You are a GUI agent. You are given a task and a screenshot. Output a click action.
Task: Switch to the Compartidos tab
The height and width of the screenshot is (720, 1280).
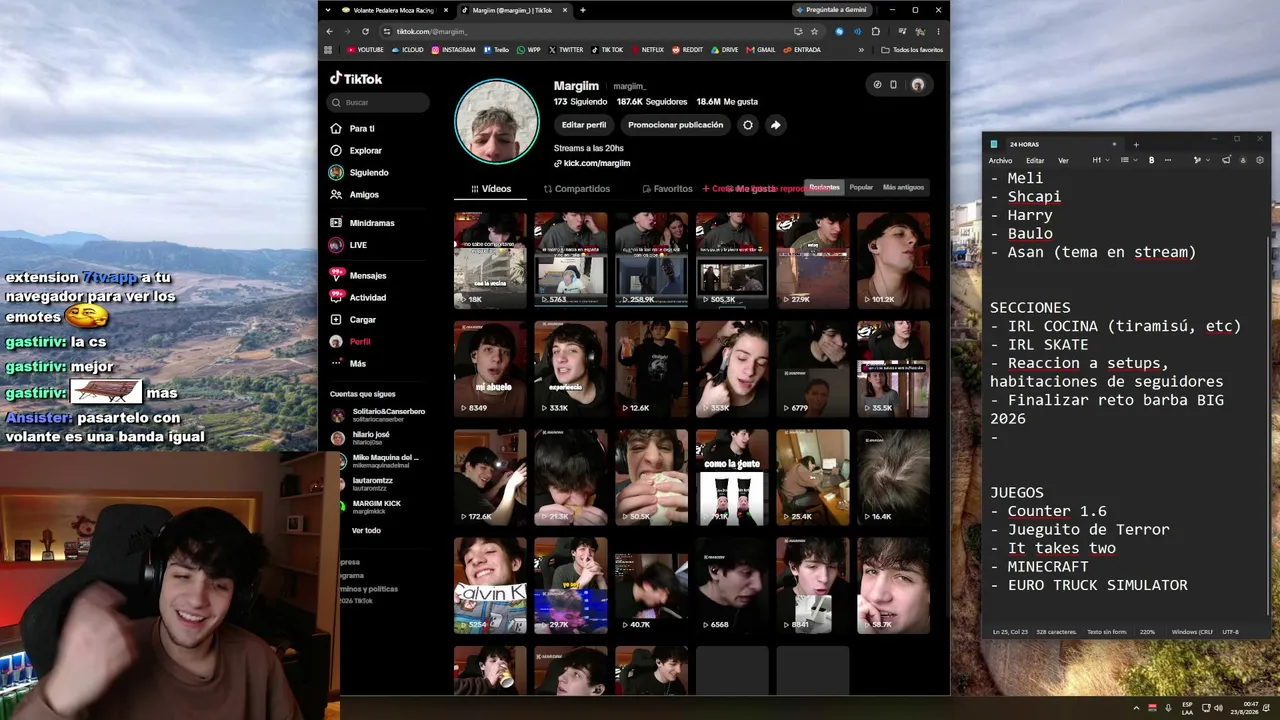tap(577, 188)
